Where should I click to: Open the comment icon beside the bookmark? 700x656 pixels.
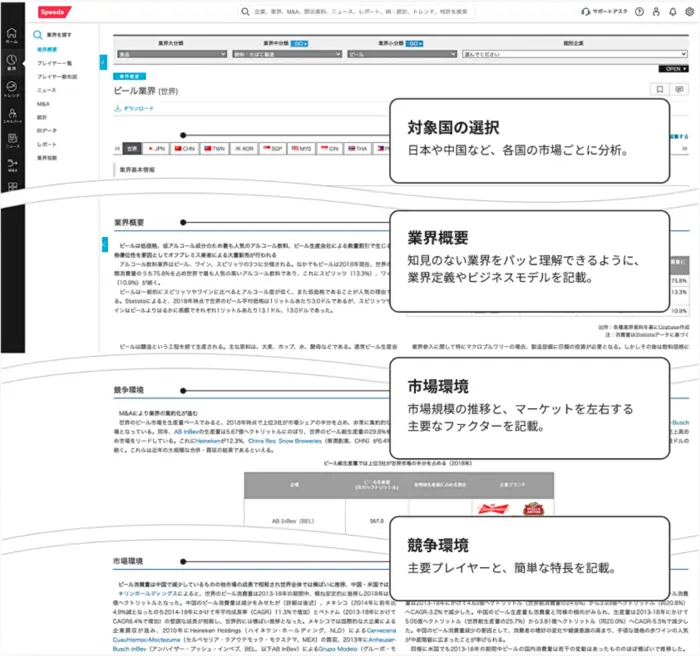pos(679,89)
